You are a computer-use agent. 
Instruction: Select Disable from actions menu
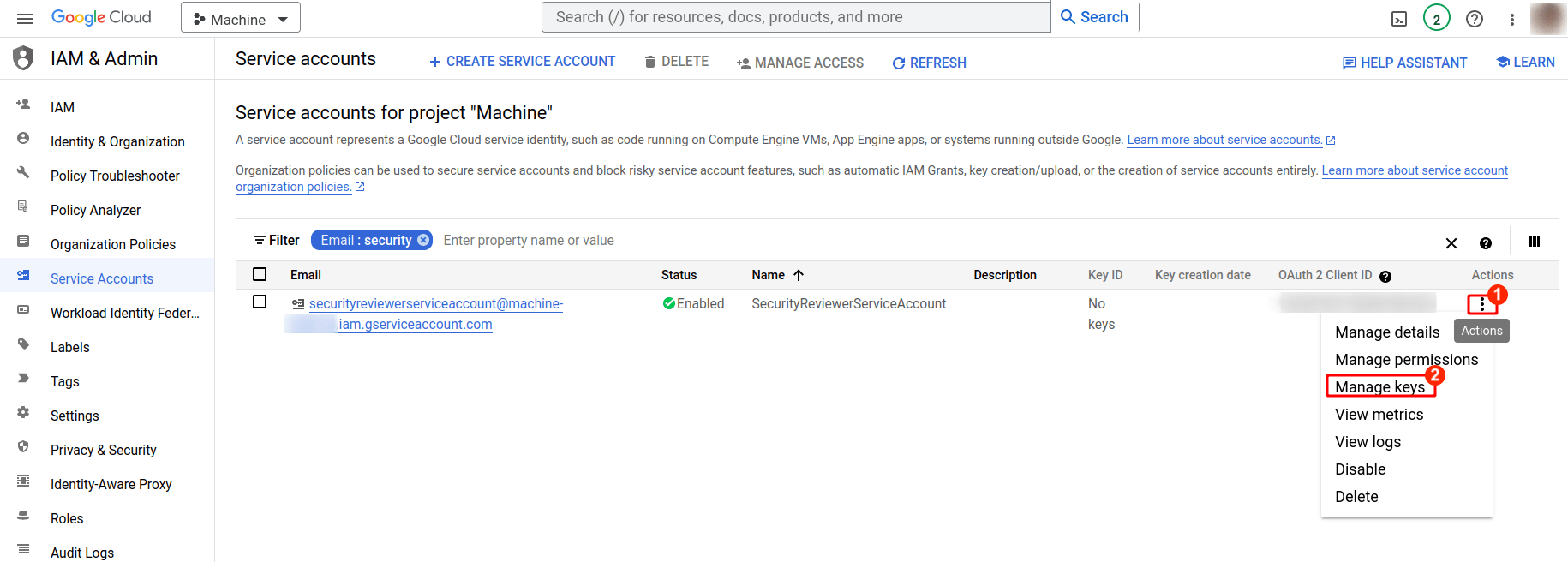[x=1360, y=469]
